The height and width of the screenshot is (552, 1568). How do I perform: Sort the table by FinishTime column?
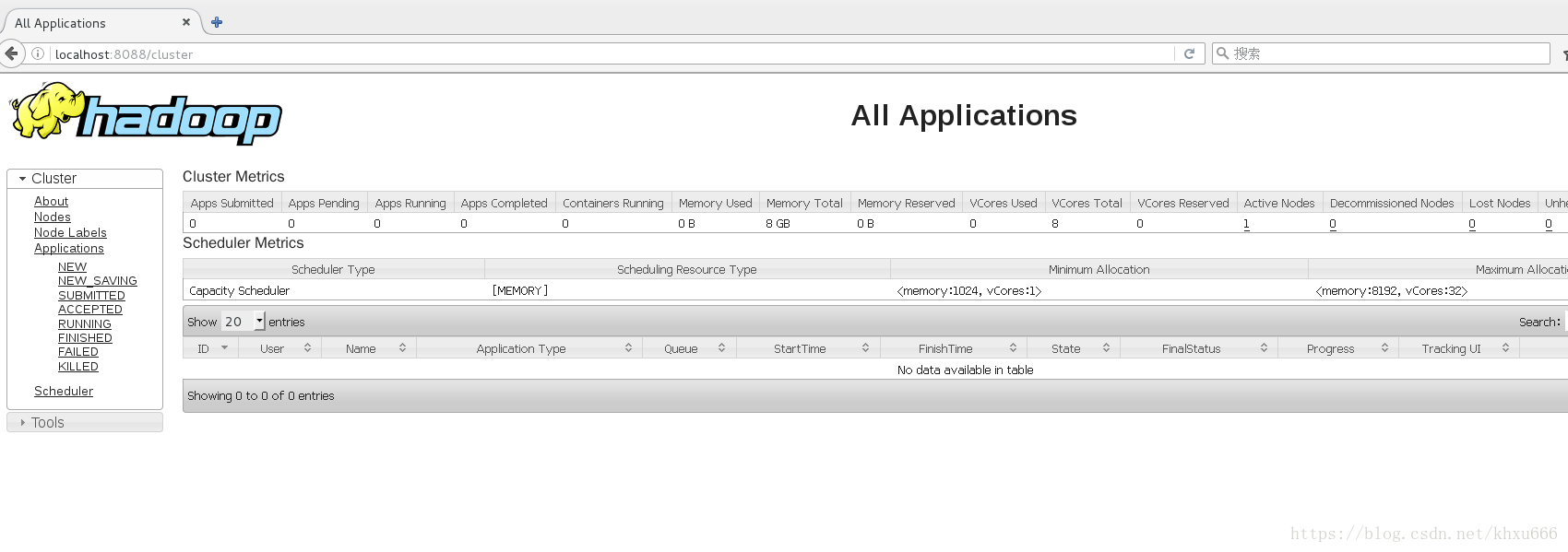tap(954, 348)
